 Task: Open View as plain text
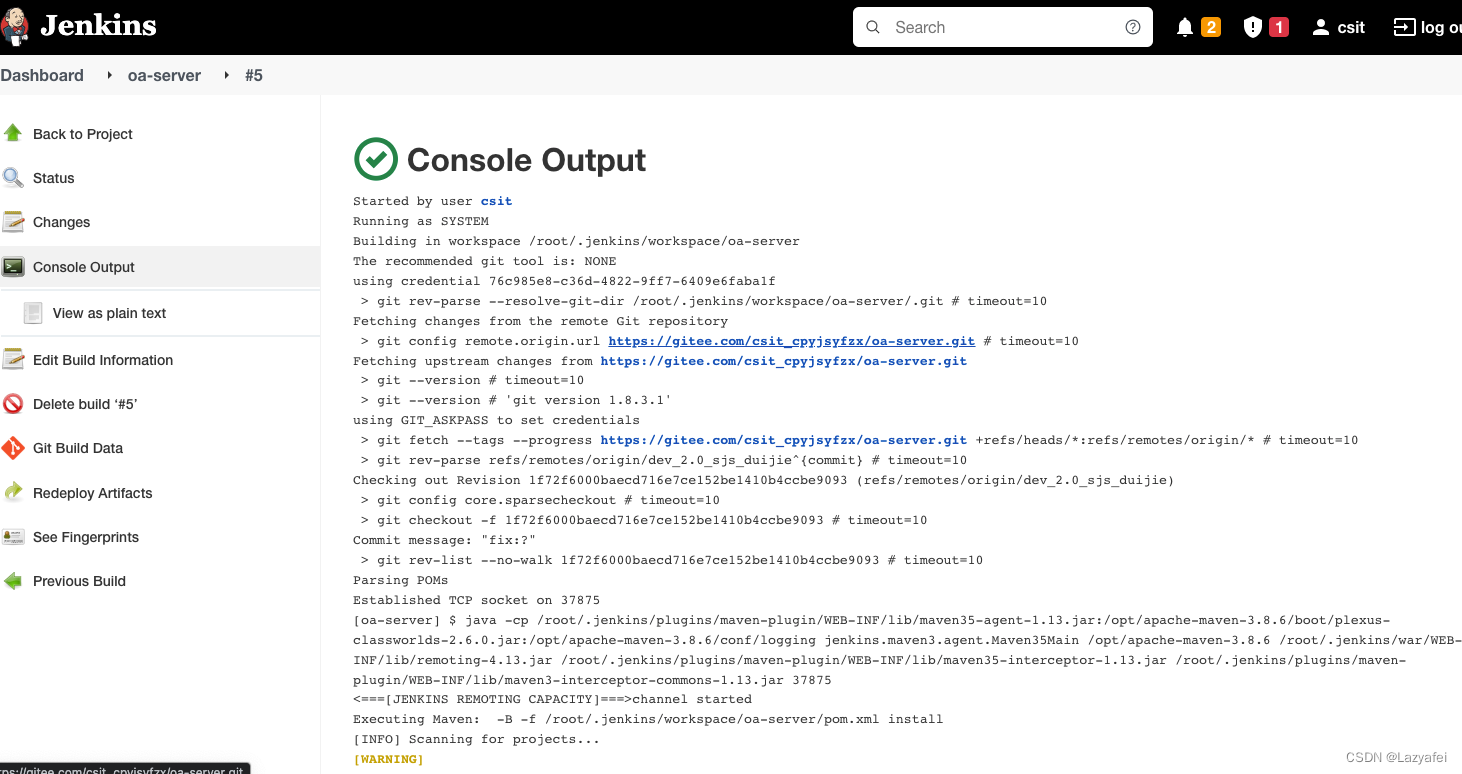(x=110, y=312)
